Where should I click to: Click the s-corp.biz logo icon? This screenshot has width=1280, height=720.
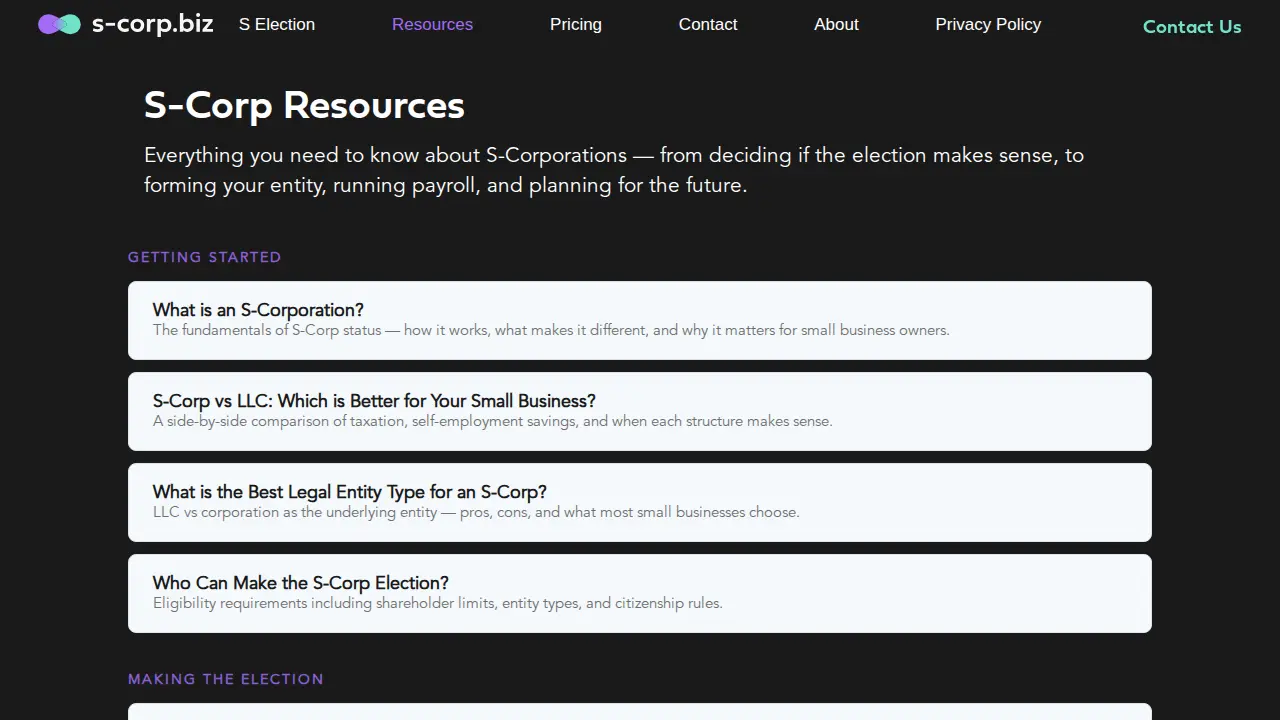tap(59, 24)
